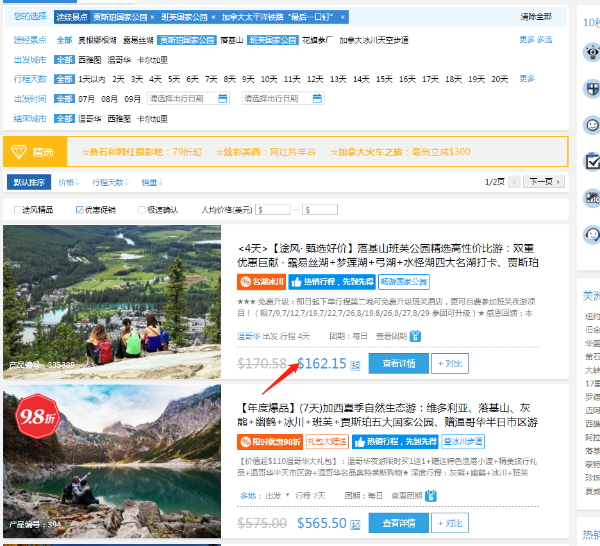Click 查看详情 for the $565.50 tour
Screen dimensions: 600x546
pyautogui.click(x=399, y=523)
